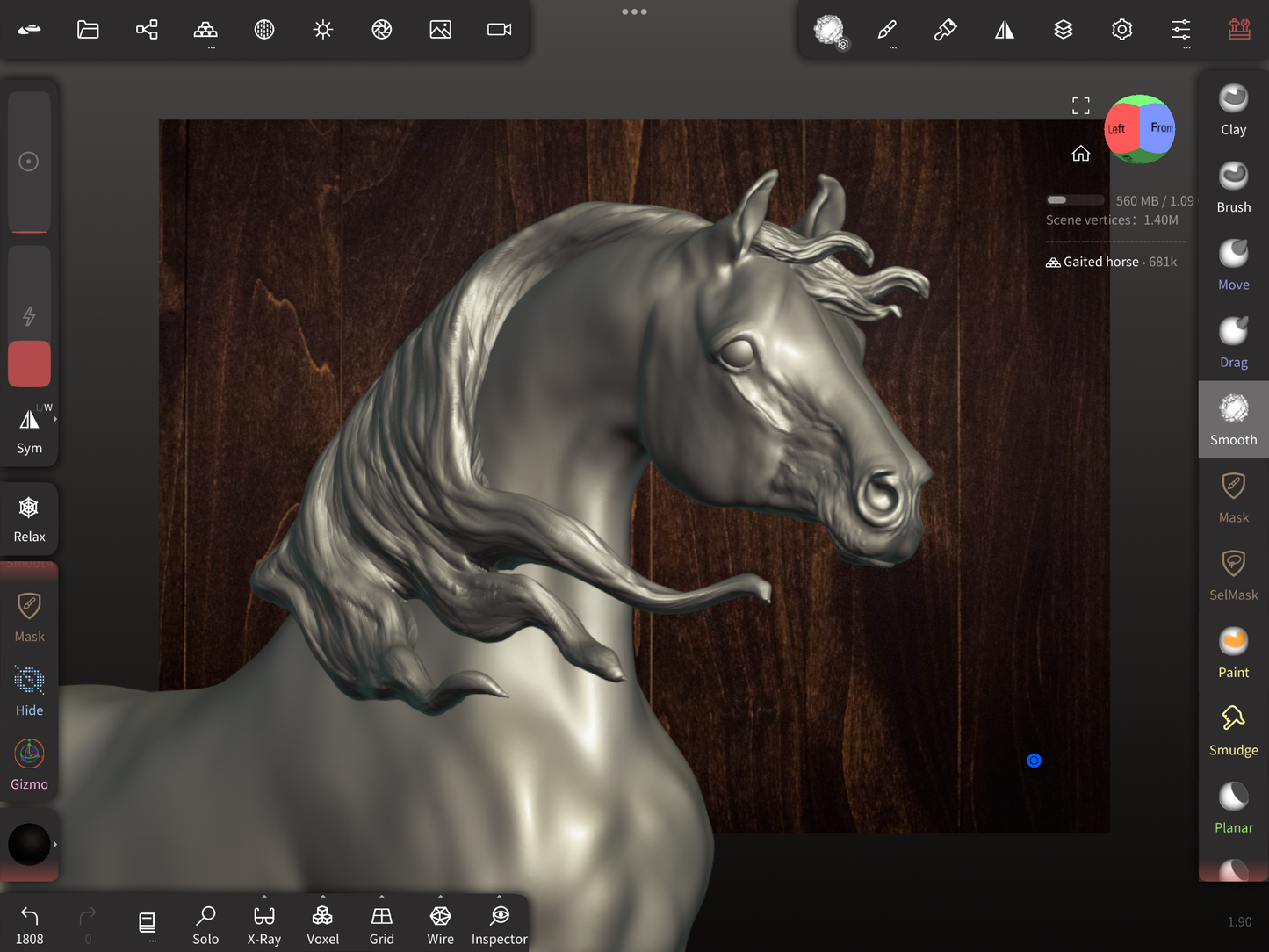Toggle the Grid display
Image resolution: width=1269 pixels, height=952 pixels.
click(381, 925)
